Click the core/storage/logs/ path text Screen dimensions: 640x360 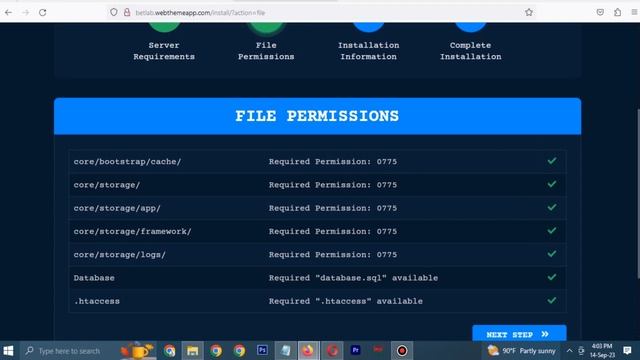[120, 255]
